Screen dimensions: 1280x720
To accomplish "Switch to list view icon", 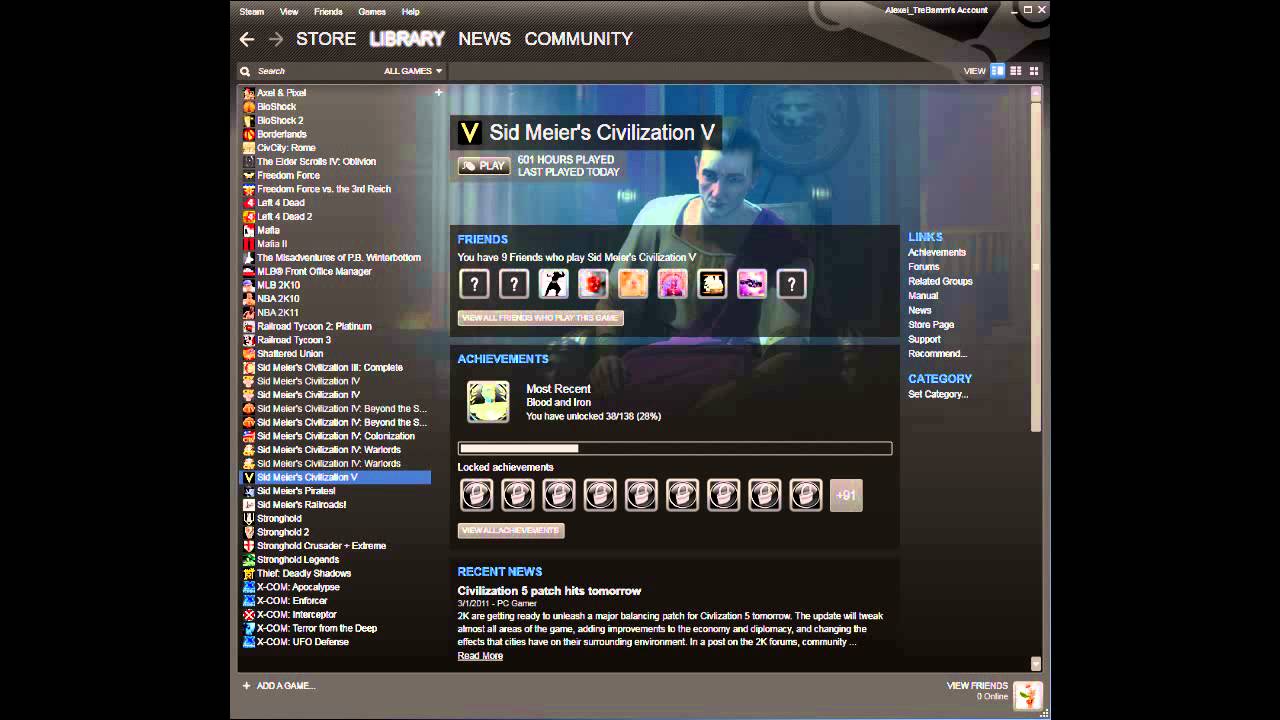I will pyautogui.click(x=1016, y=71).
